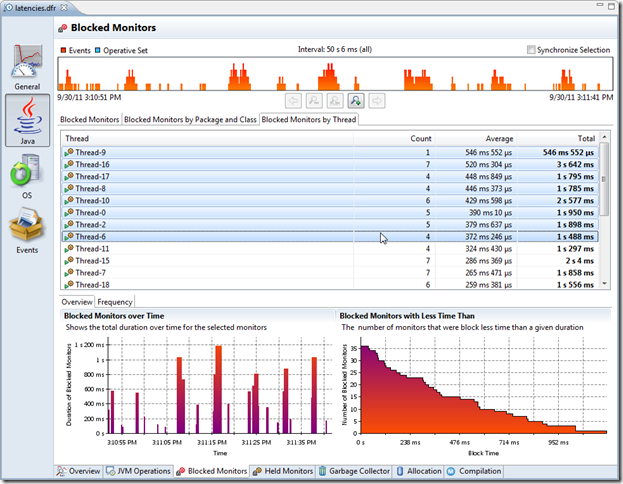
Task: Select the Java tab group icon
Action: pyautogui.click(x=27, y=116)
